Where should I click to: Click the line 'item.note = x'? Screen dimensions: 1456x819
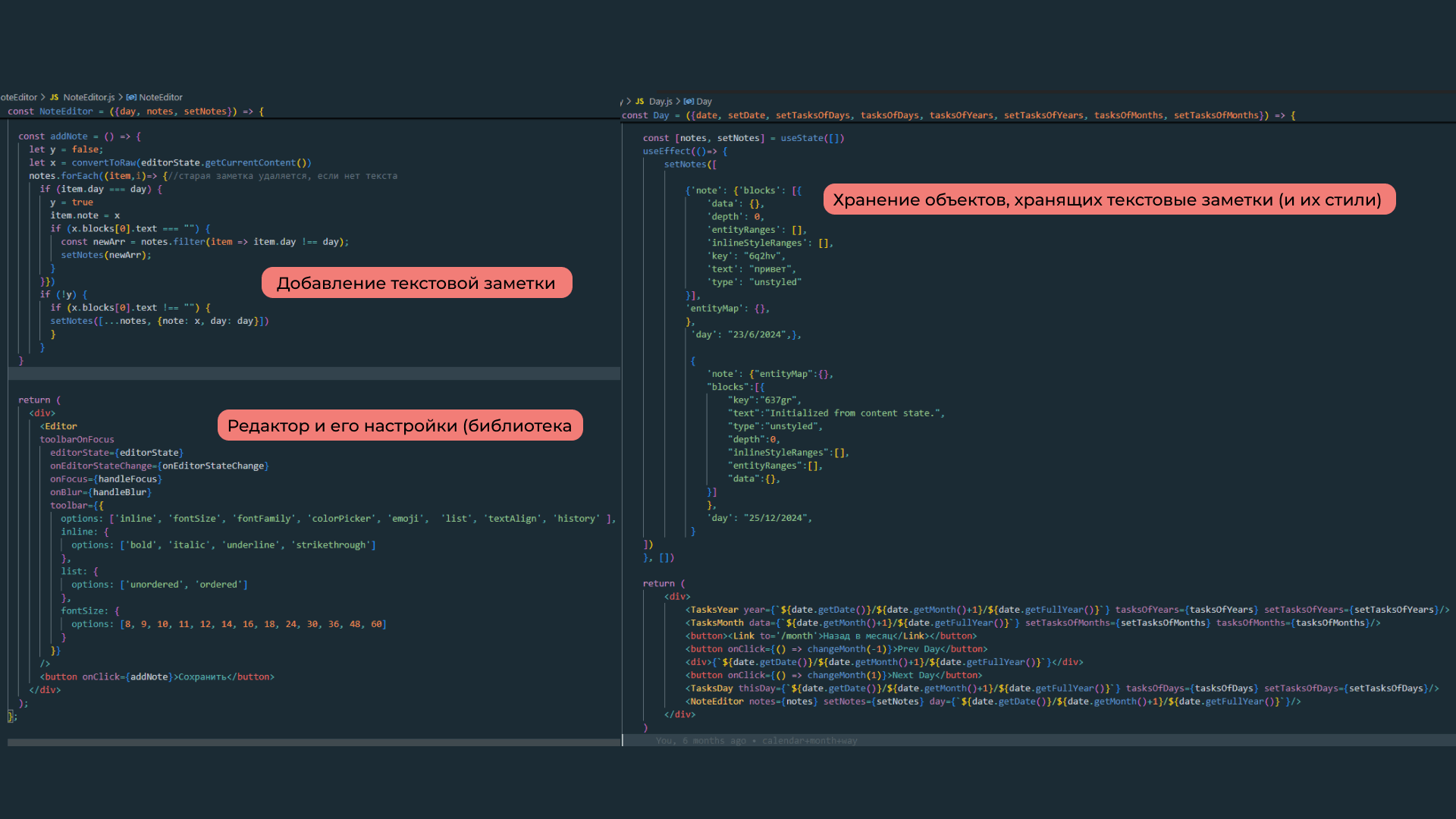coord(85,215)
